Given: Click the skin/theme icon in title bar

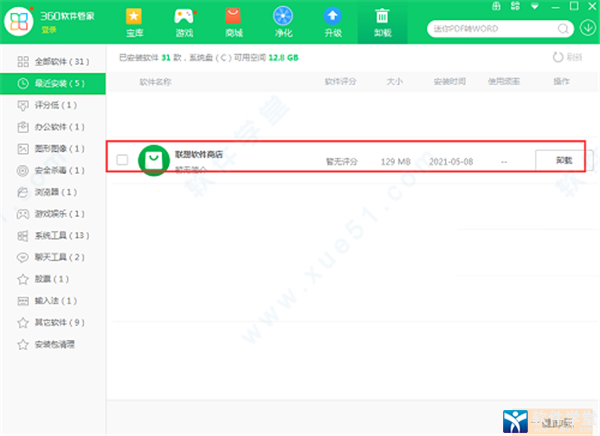Looking at the screenshot, I should point(496,6).
